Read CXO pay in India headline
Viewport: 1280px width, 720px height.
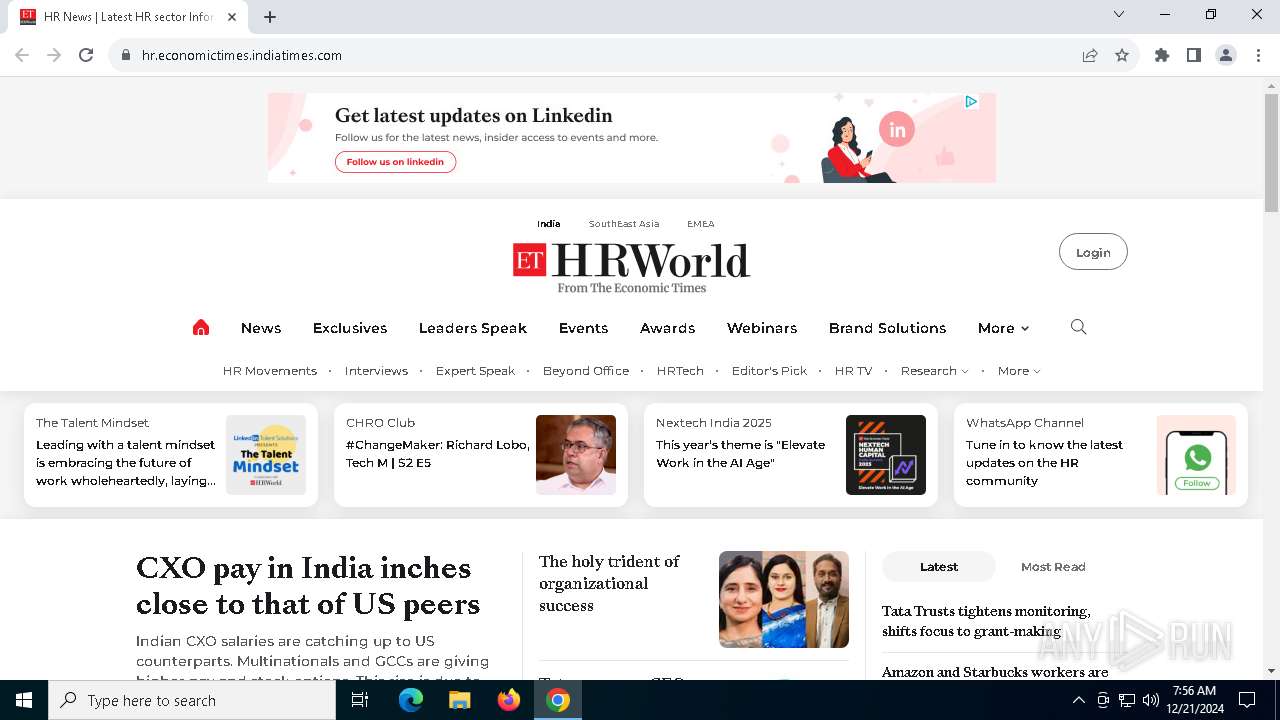[308, 586]
